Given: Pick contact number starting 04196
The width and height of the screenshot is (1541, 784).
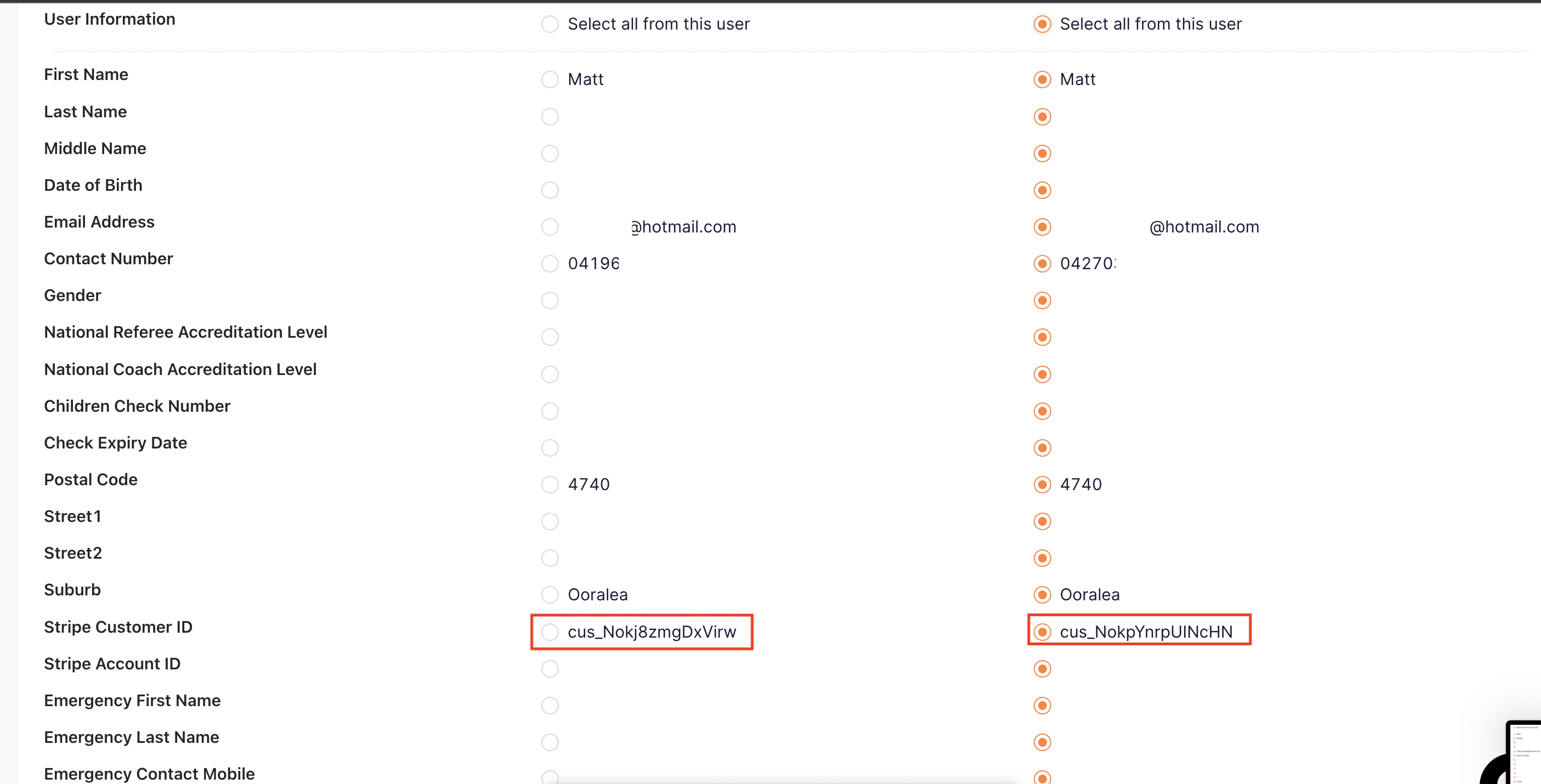Looking at the screenshot, I should click(549, 264).
